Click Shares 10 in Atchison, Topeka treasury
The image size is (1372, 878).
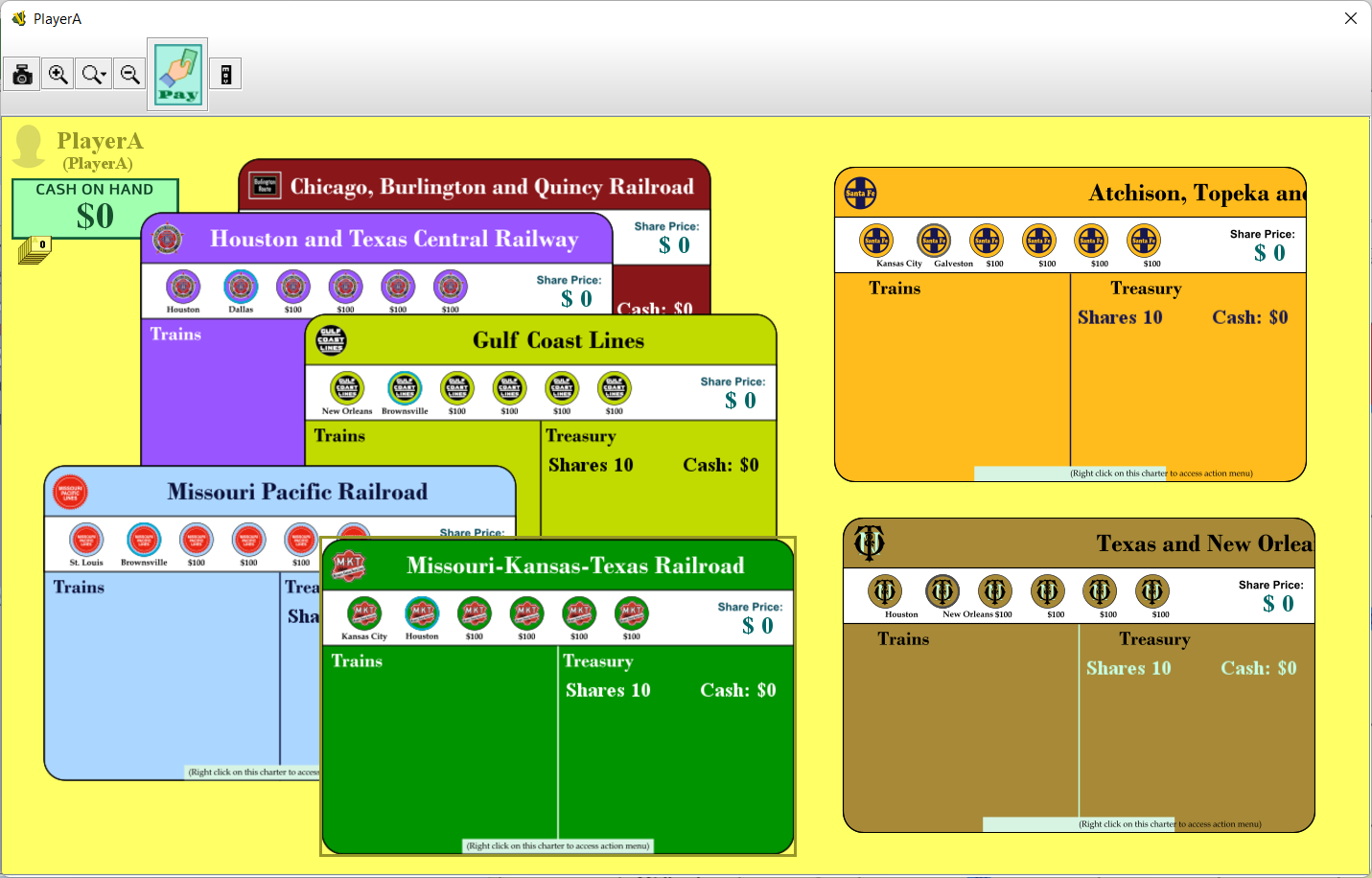point(1120,317)
